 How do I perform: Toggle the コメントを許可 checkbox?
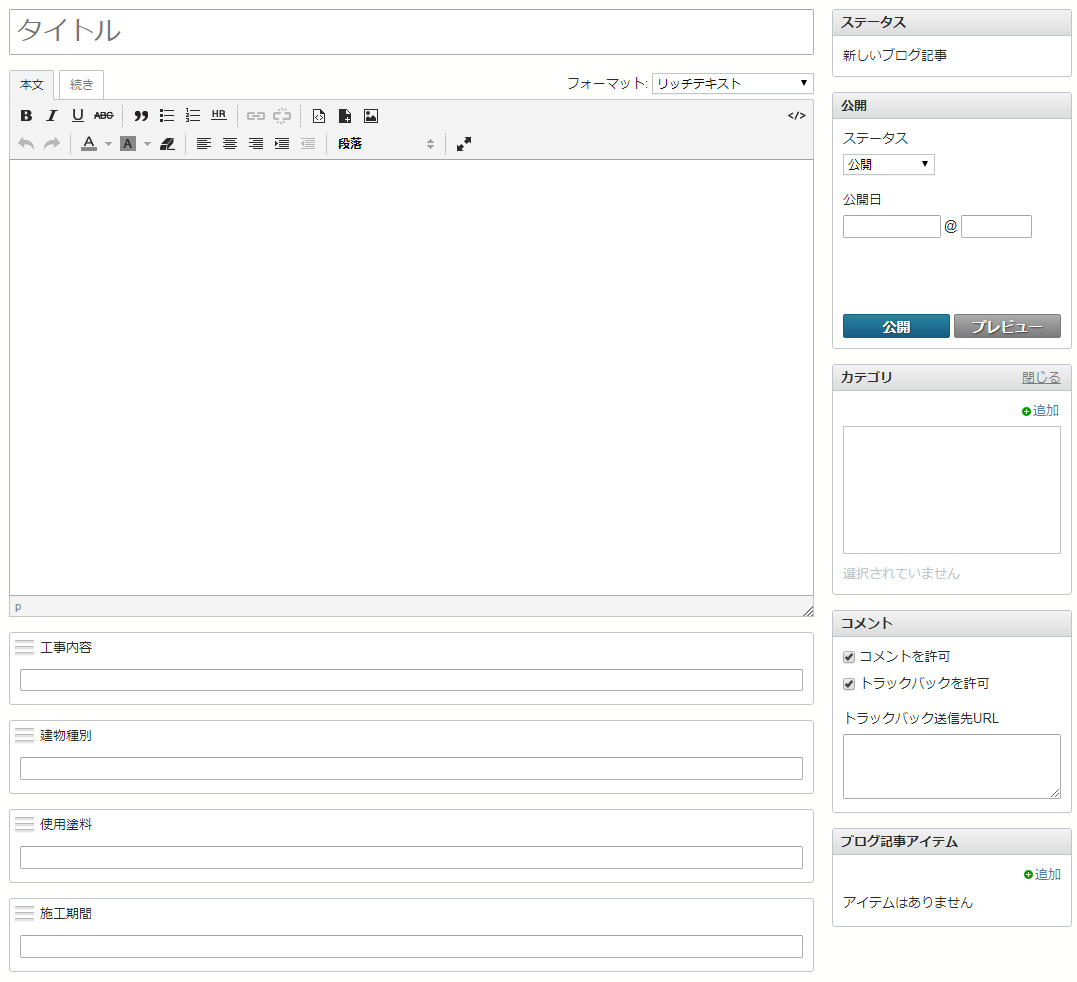[x=849, y=656]
